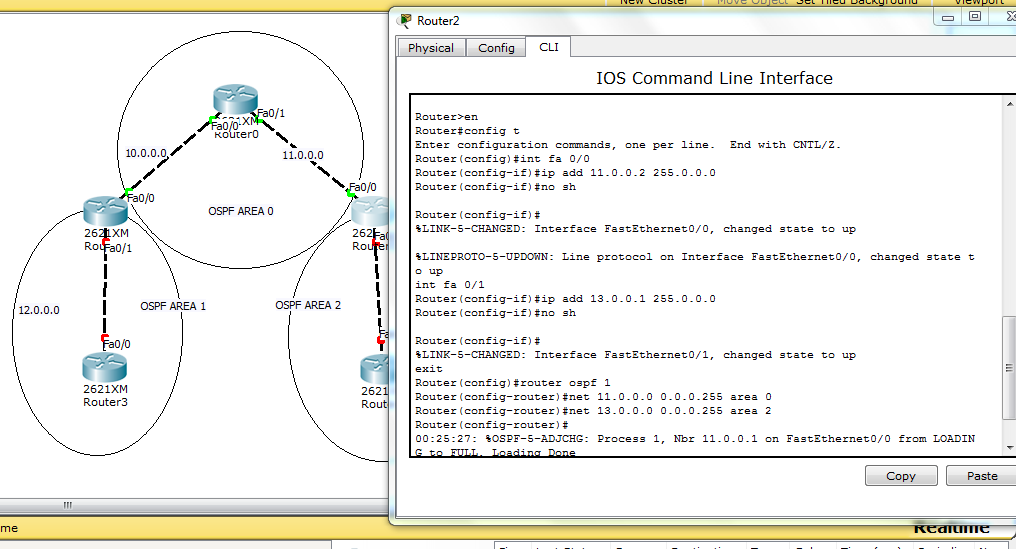Viewport: 1016px width, 549px height.
Task: Select the CLI tab
Action: pyautogui.click(x=549, y=47)
